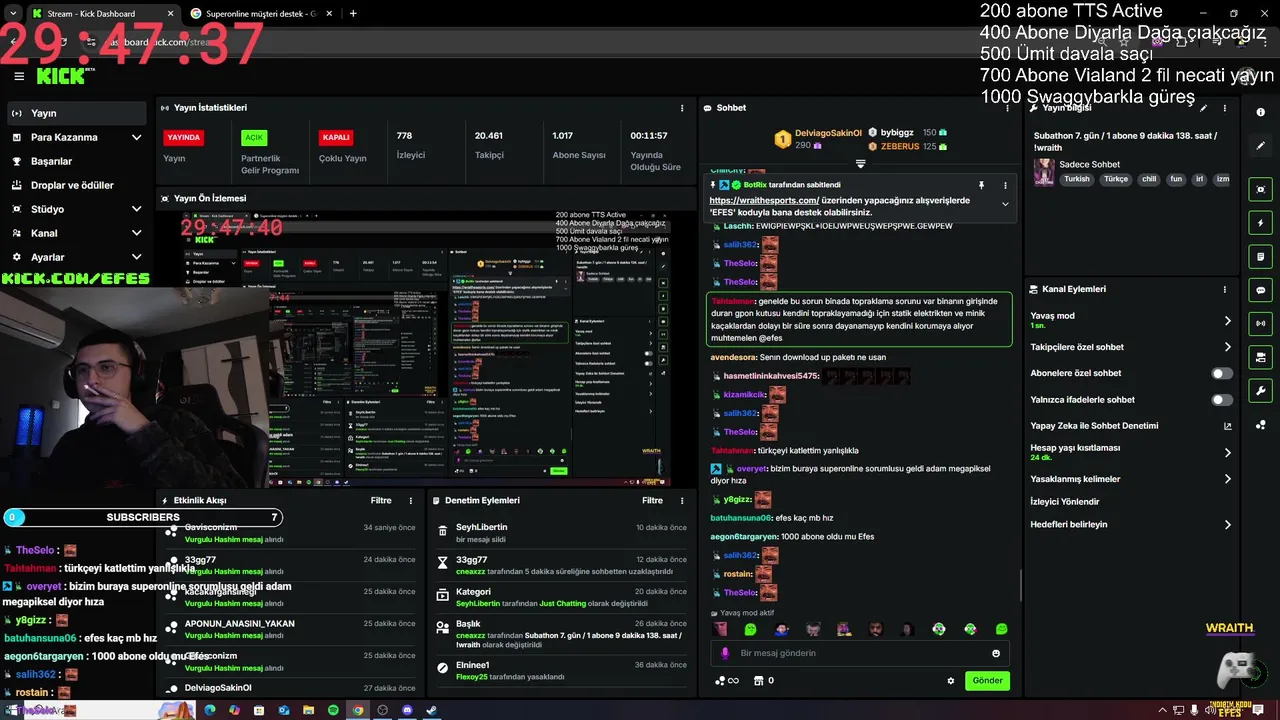Click the green Gönder send button
Viewport: 1280px width, 720px height.
tap(987, 681)
